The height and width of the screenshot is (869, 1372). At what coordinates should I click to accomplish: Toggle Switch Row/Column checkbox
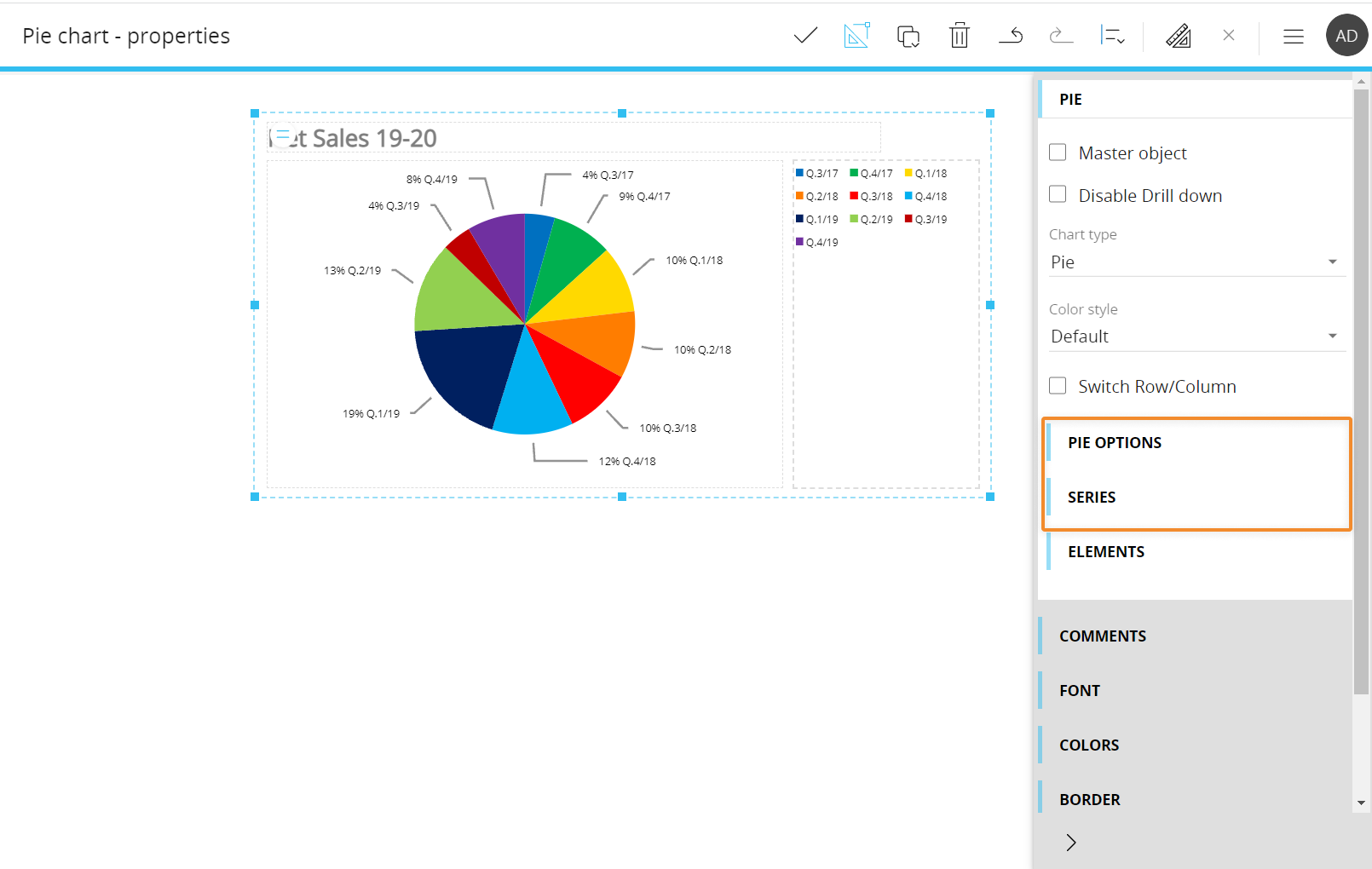click(1058, 386)
